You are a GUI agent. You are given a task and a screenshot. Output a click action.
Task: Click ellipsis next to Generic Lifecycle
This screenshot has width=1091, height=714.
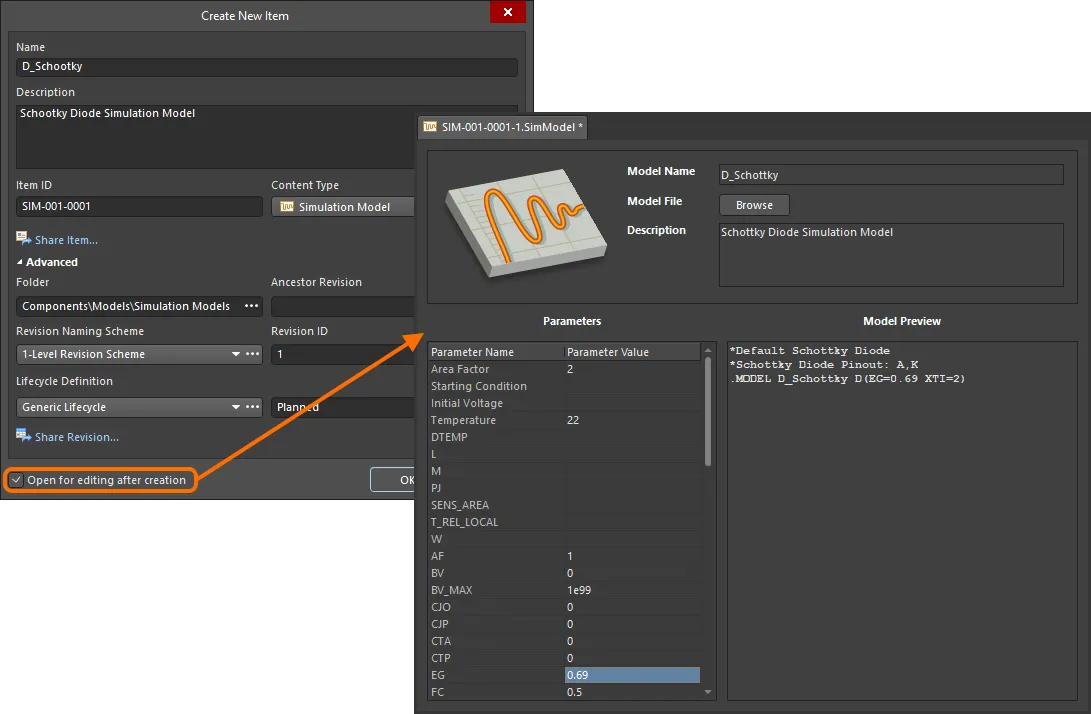[x=251, y=407]
